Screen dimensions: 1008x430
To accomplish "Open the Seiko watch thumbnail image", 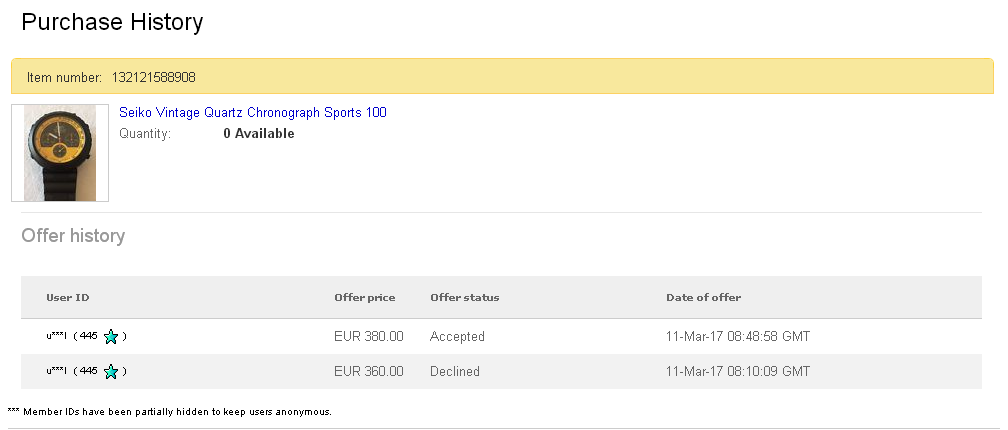I will pos(60,152).
